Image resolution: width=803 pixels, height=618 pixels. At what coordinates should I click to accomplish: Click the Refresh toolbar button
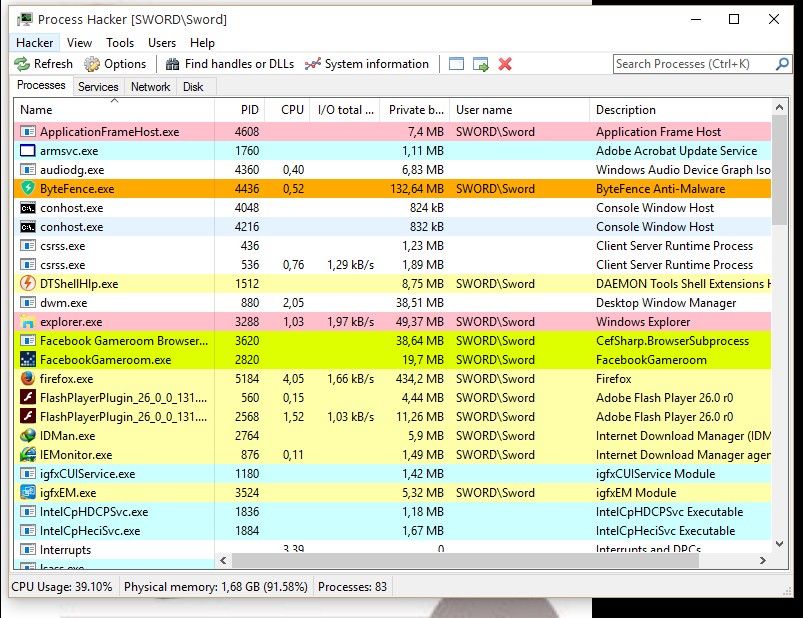(44, 64)
